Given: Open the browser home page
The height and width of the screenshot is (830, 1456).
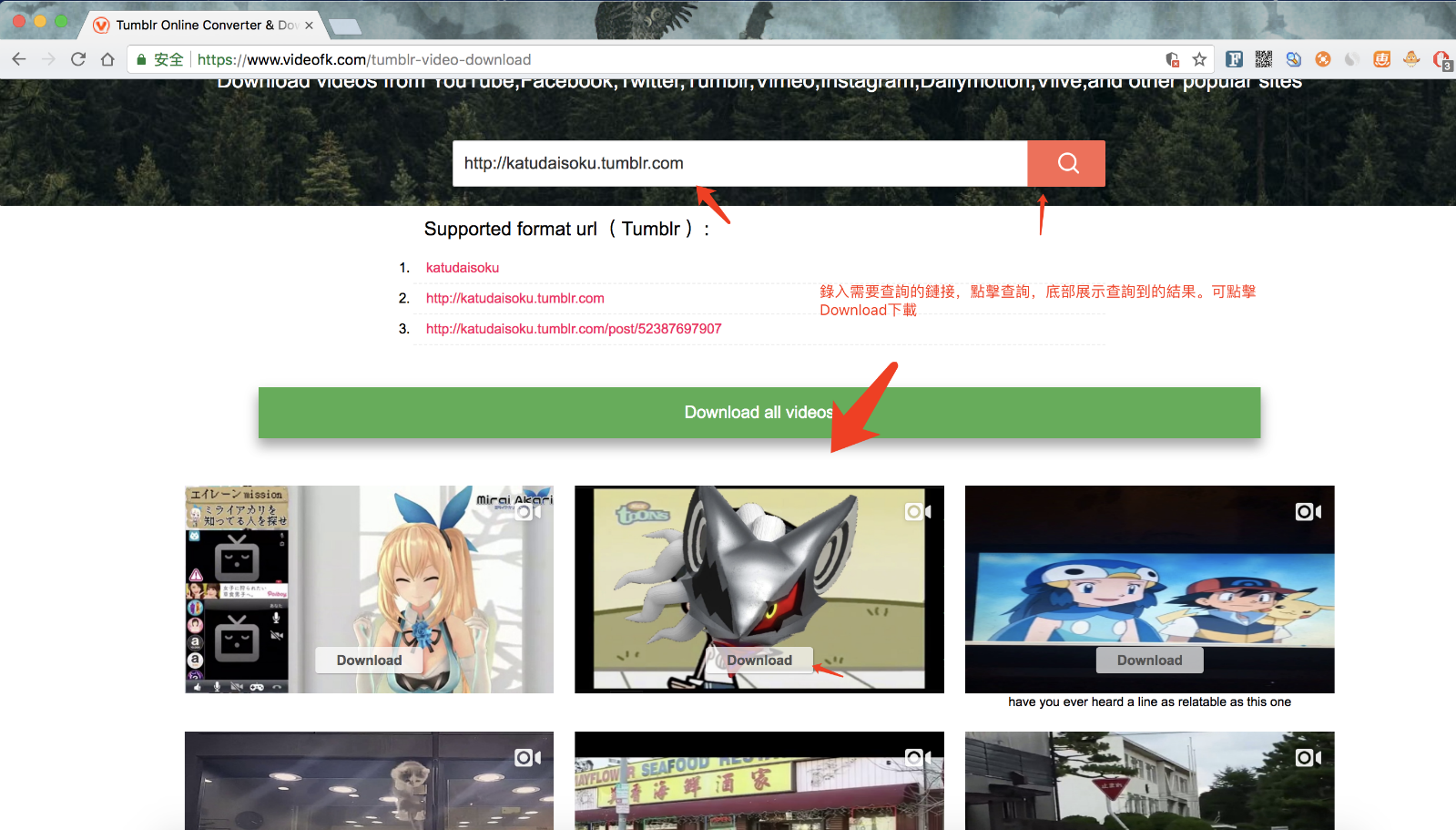Looking at the screenshot, I should [x=107, y=59].
